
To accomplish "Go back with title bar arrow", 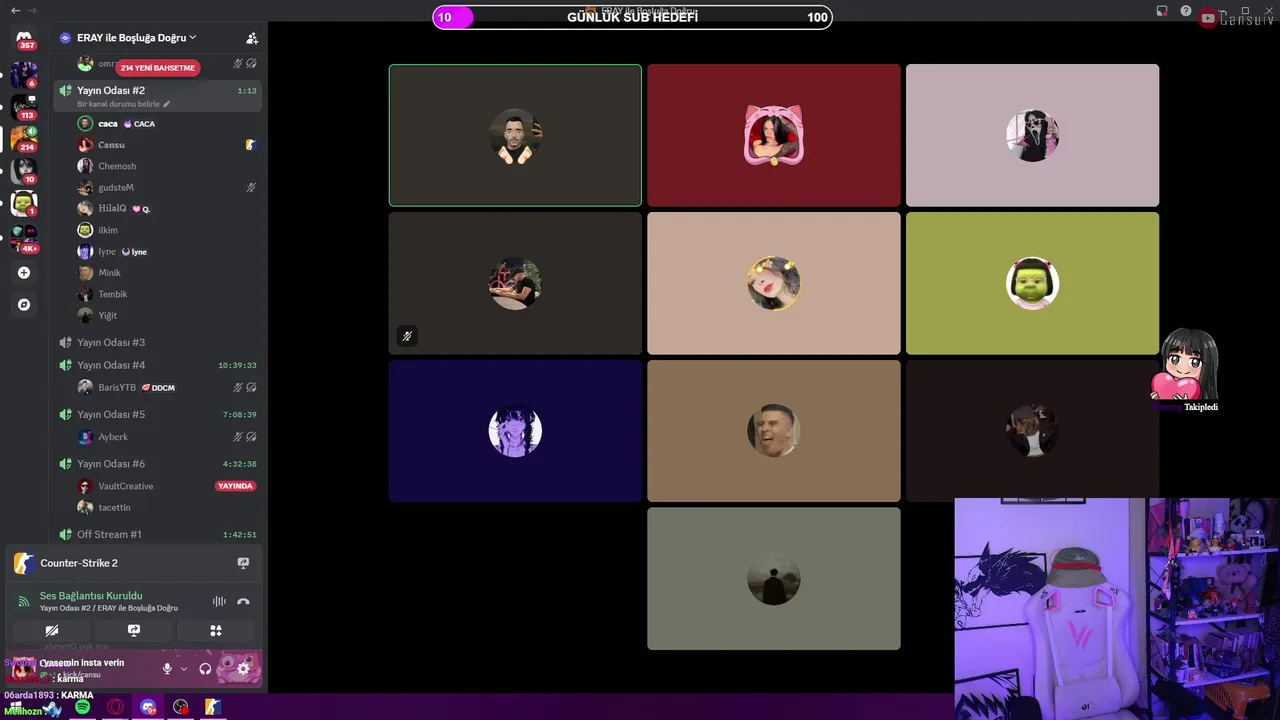I will pos(15,10).
